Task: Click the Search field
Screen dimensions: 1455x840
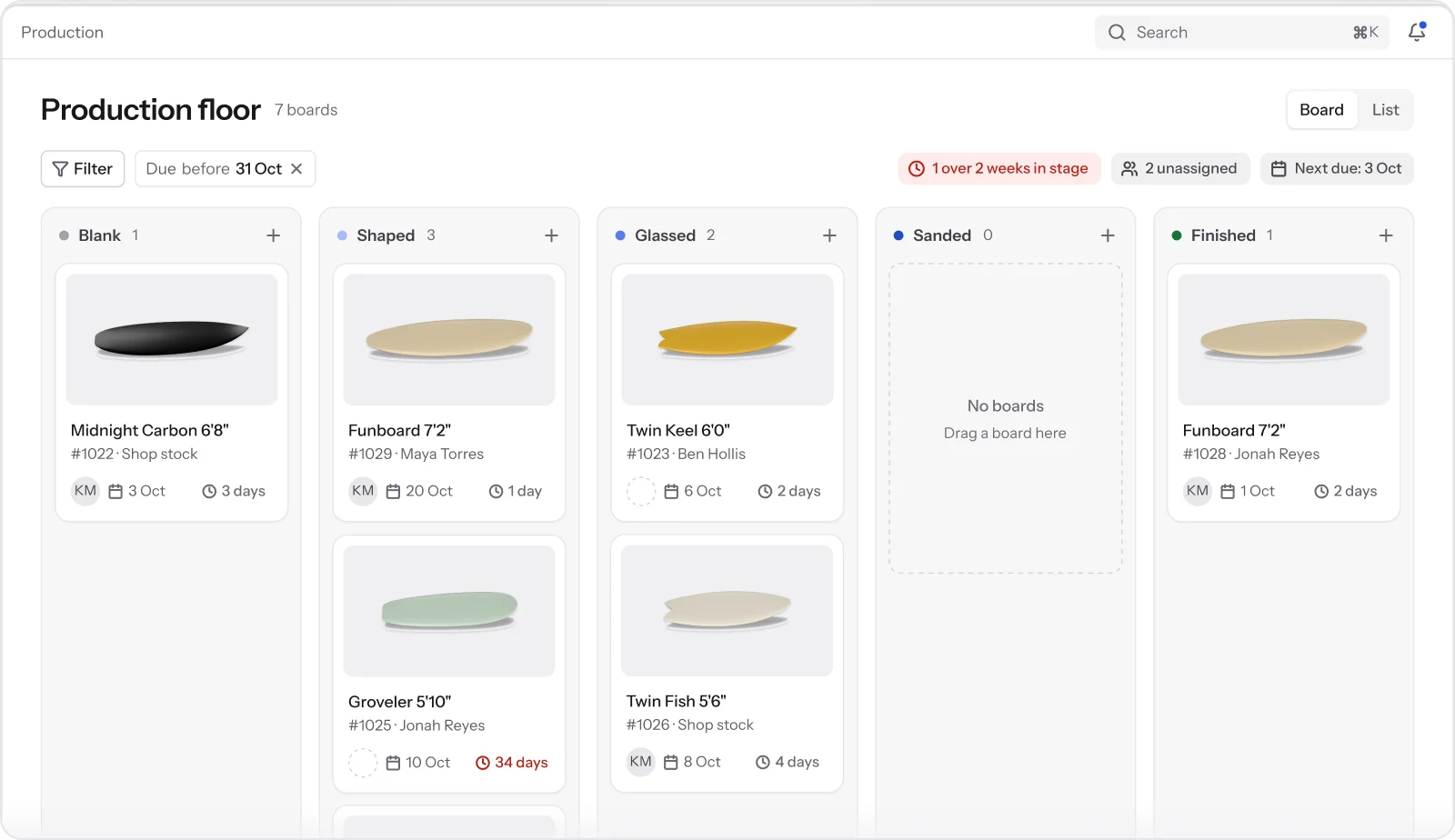Action: coord(1242,33)
